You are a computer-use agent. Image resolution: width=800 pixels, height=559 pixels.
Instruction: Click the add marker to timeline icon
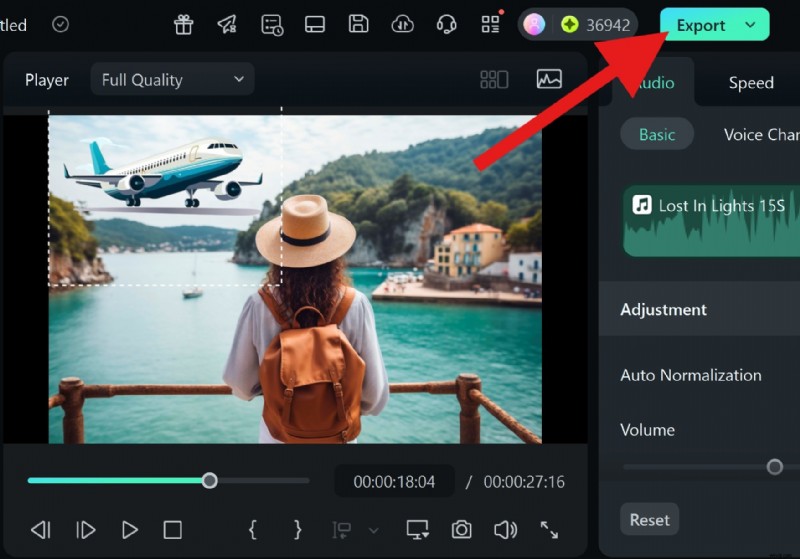341,530
